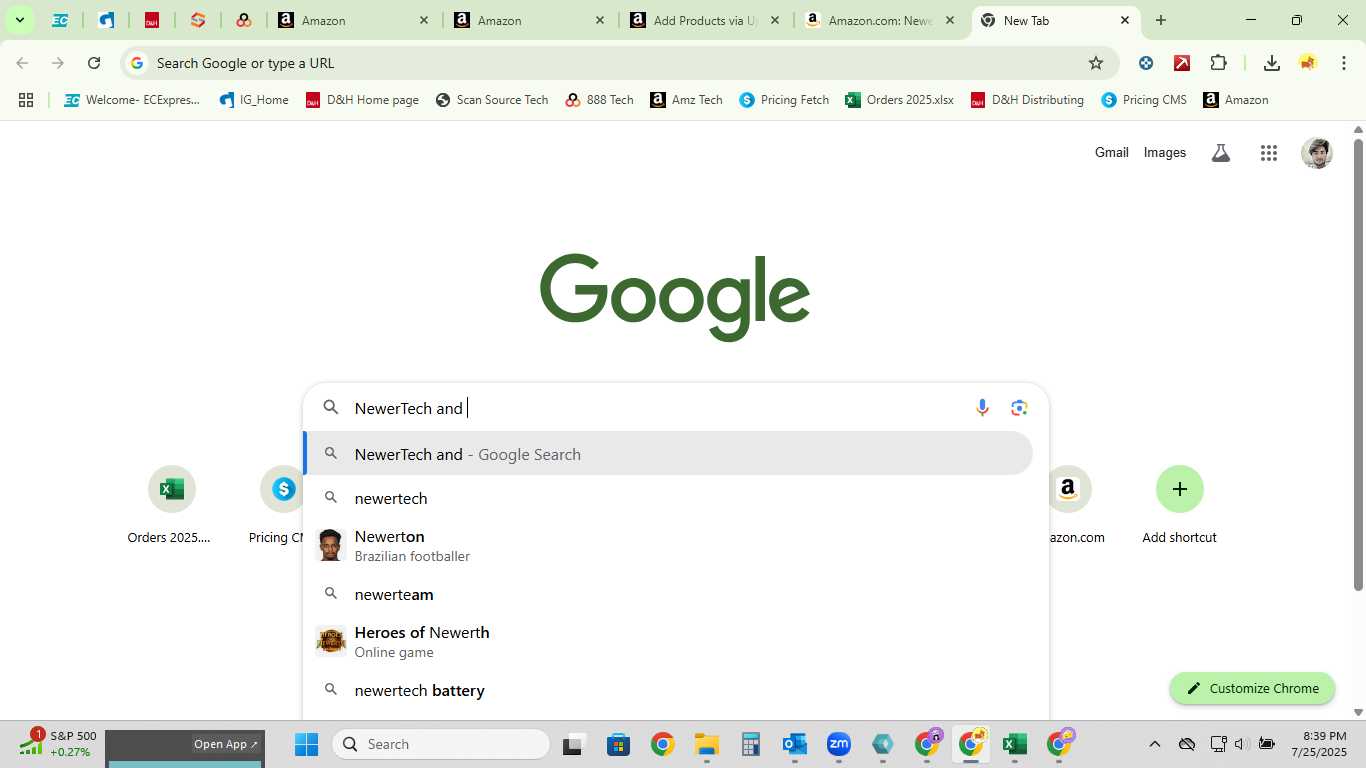Select the 'newertech' suggestion
Viewport: 1366px width, 768px height.
point(668,498)
